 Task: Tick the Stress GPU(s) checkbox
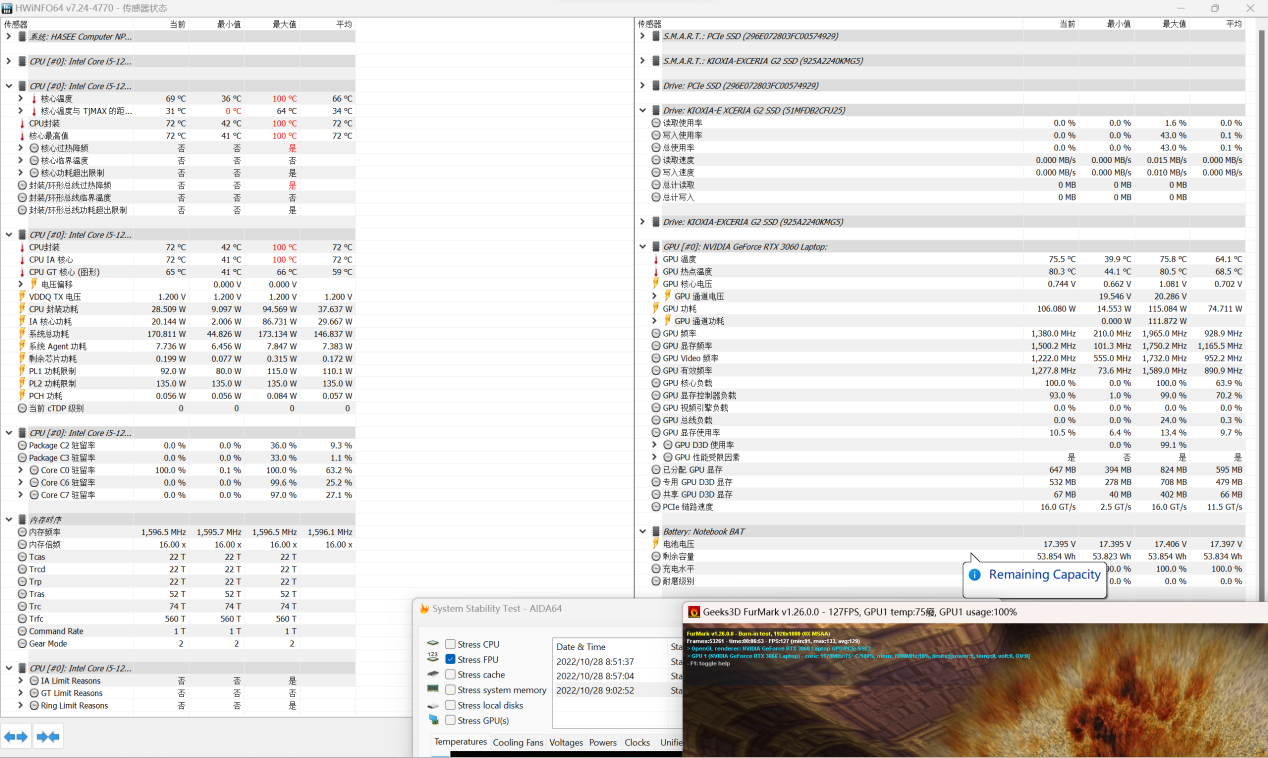pyautogui.click(x=450, y=720)
